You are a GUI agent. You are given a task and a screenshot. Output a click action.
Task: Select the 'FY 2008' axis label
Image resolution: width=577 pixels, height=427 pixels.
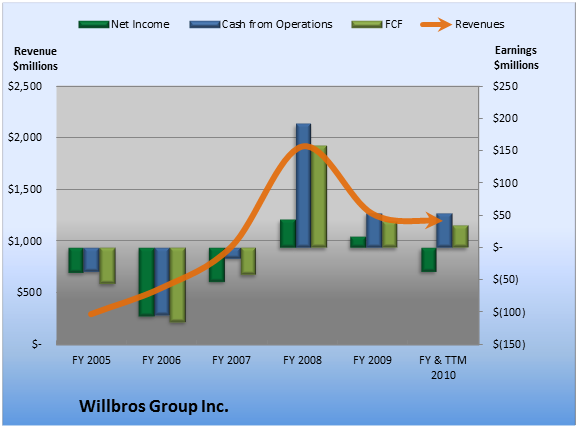pyautogui.click(x=302, y=360)
